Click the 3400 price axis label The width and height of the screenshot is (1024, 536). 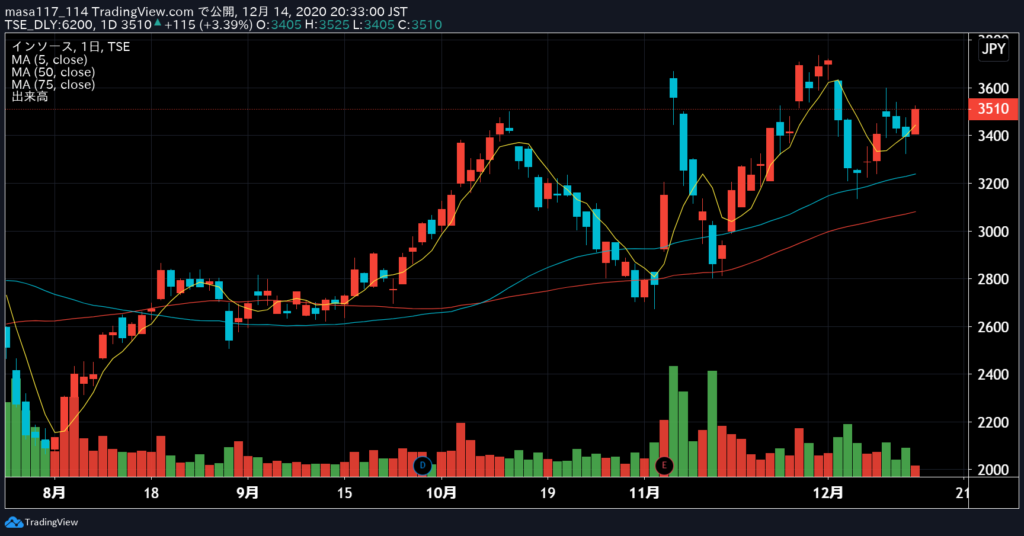pyautogui.click(x=993, y=136)
